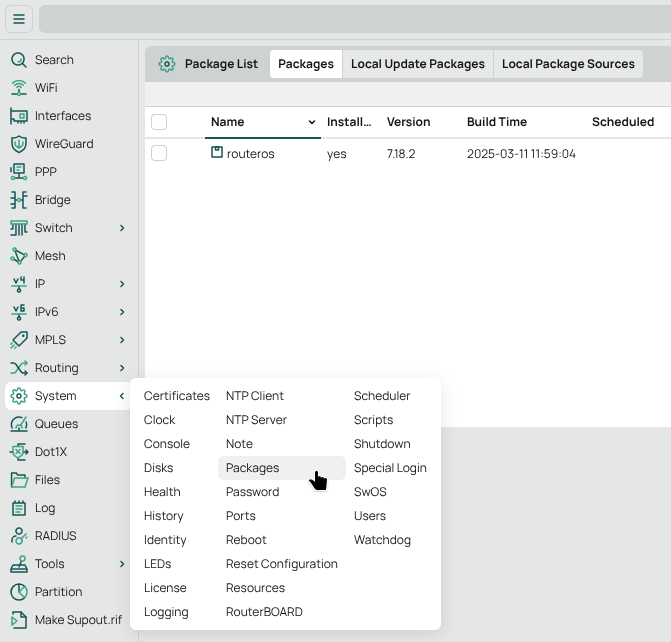Click the WiFi antenna icon
The height and width of the screenshot is (642, 671).
point(19,88)
